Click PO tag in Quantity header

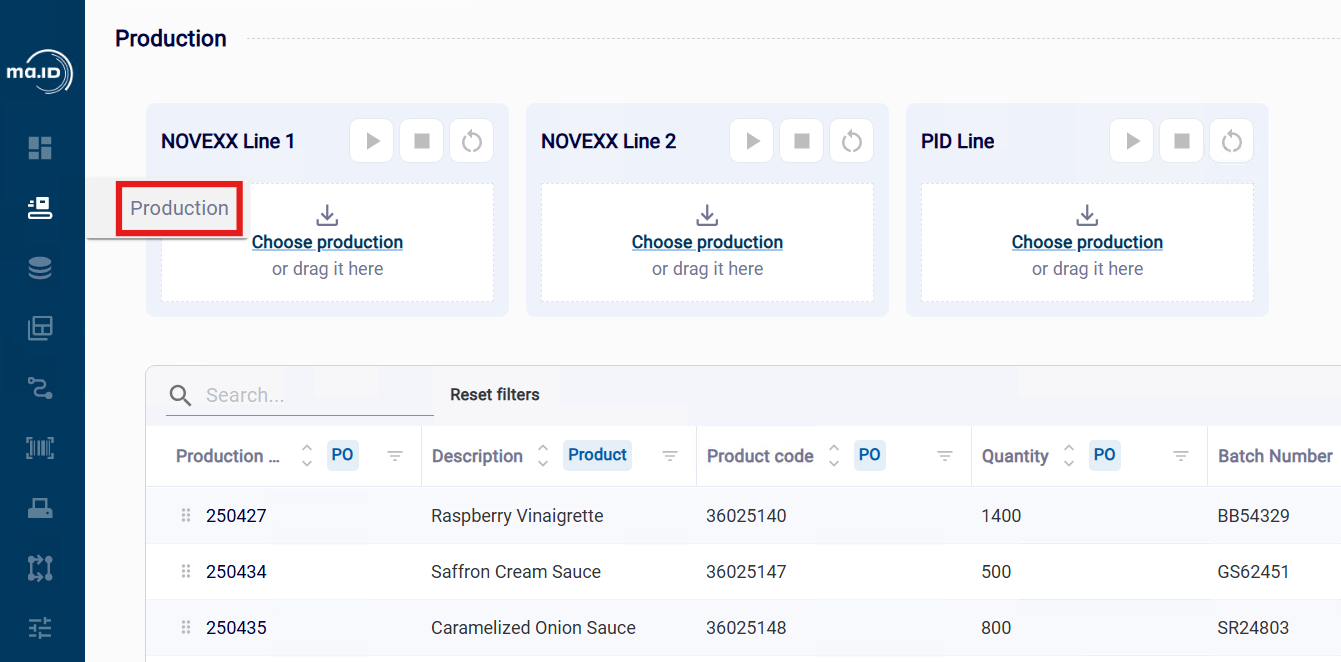coord(1105,455)
